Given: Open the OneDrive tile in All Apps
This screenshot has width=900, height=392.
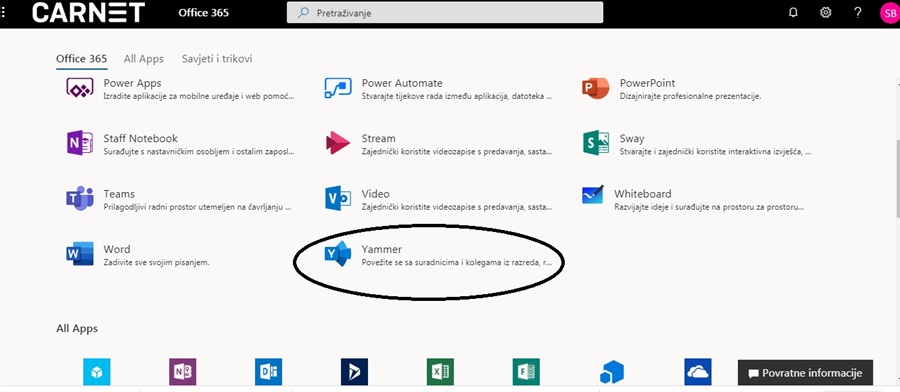Looking at the screenshot, I should pos(698,372).
